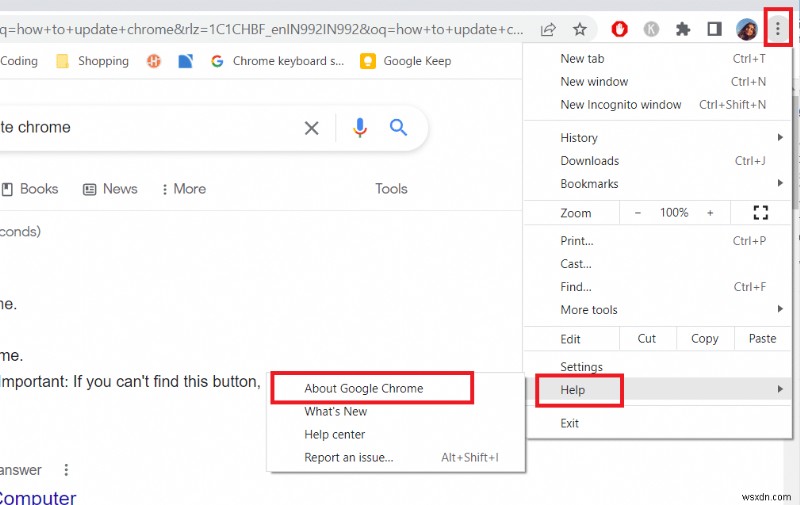Click Copy in the Edit row
The width and height of the screenshot is (800, 505).
pyautogui.click(x=705, y=339)
